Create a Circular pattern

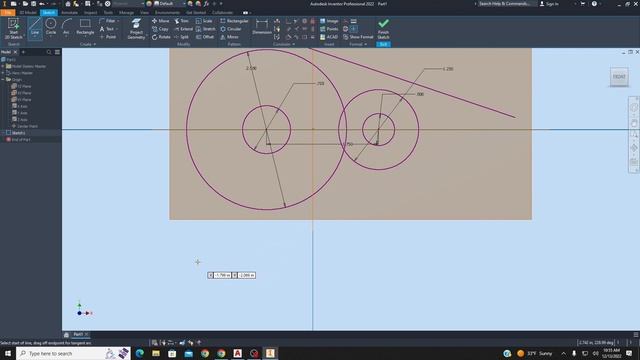231,29
